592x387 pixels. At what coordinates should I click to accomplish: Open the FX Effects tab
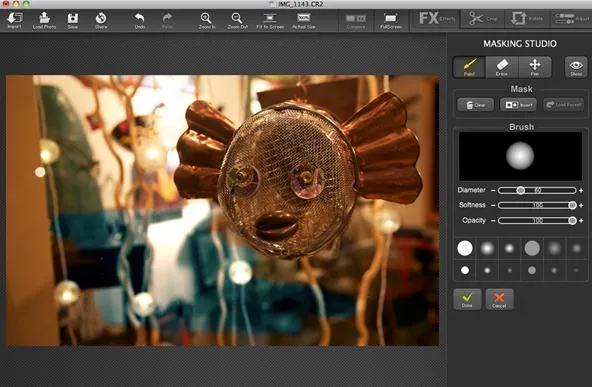coord(437,19)
